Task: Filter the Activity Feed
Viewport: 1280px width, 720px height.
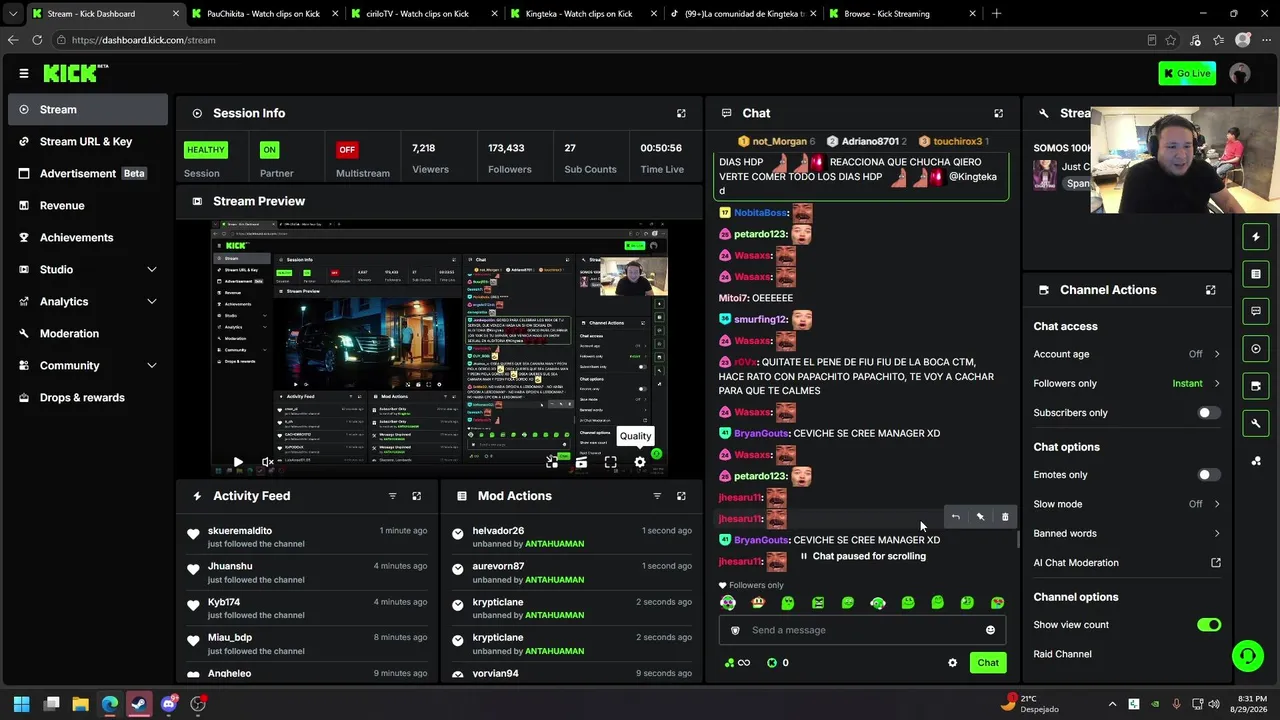Action: click(x=392, y=496)
